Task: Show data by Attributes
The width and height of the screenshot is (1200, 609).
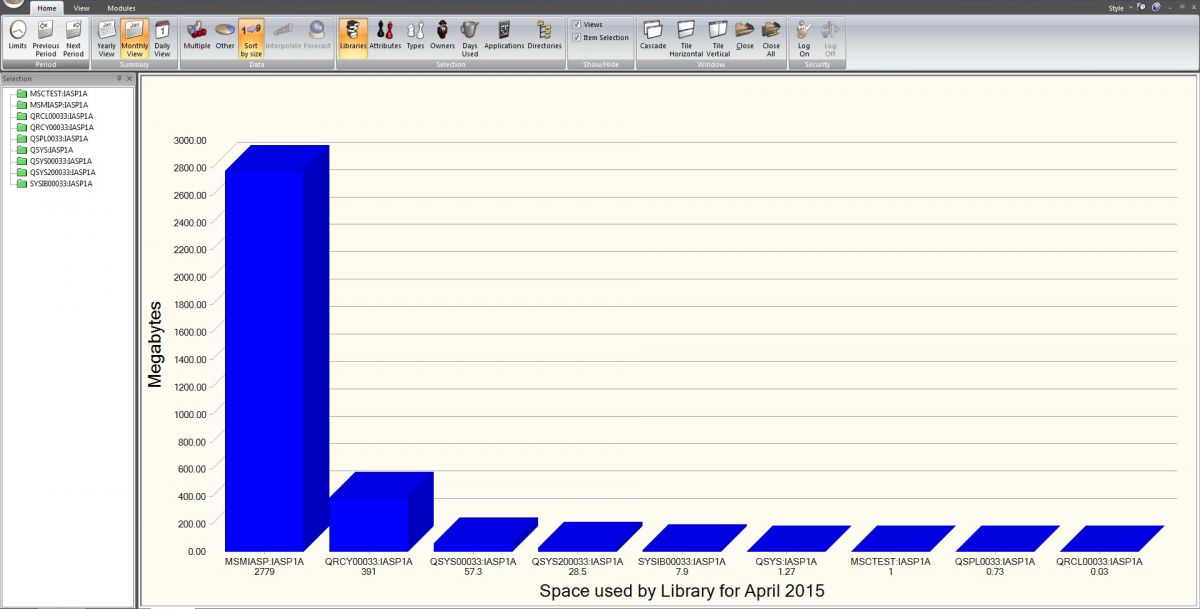Action: 385,32
